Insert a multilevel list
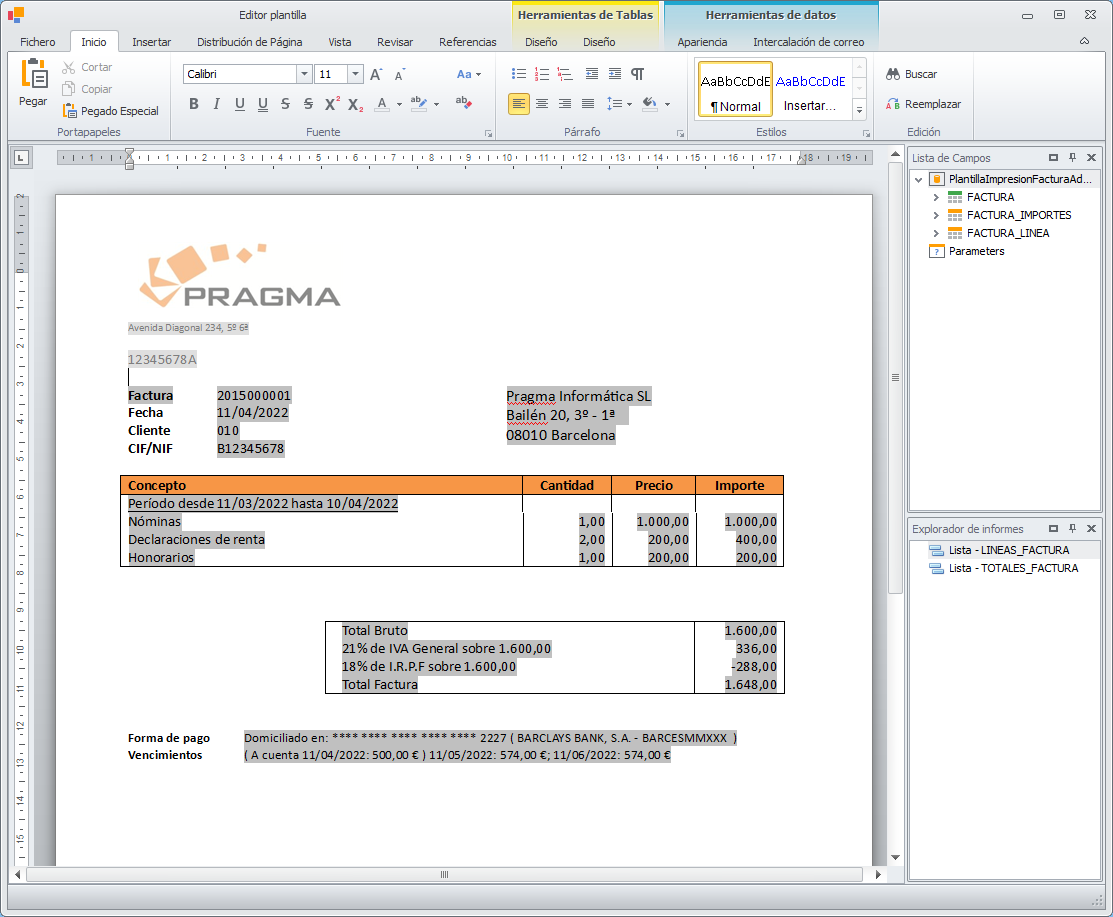The width and height of the screenshot is (1113, 917). coord(565,74)
